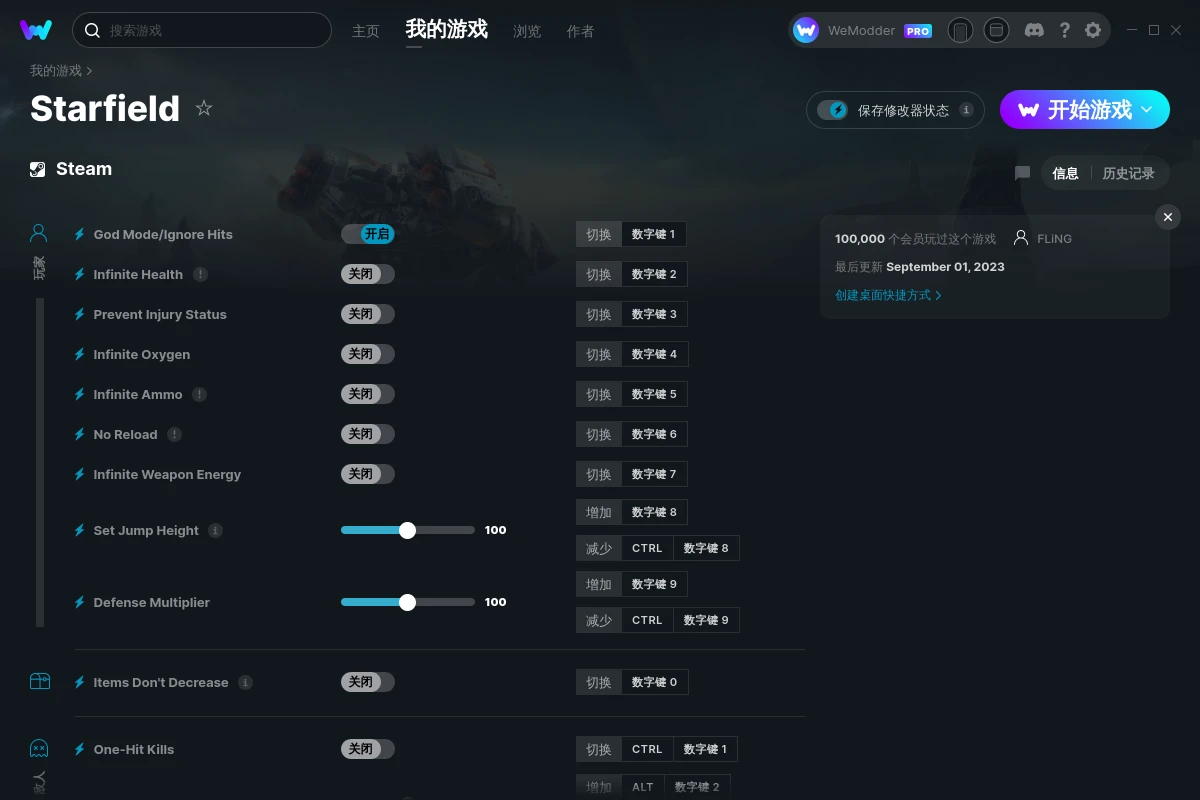1200x800 pixels.
Task: Open the 主页 home tab
Action: click(x=366, y=31)
